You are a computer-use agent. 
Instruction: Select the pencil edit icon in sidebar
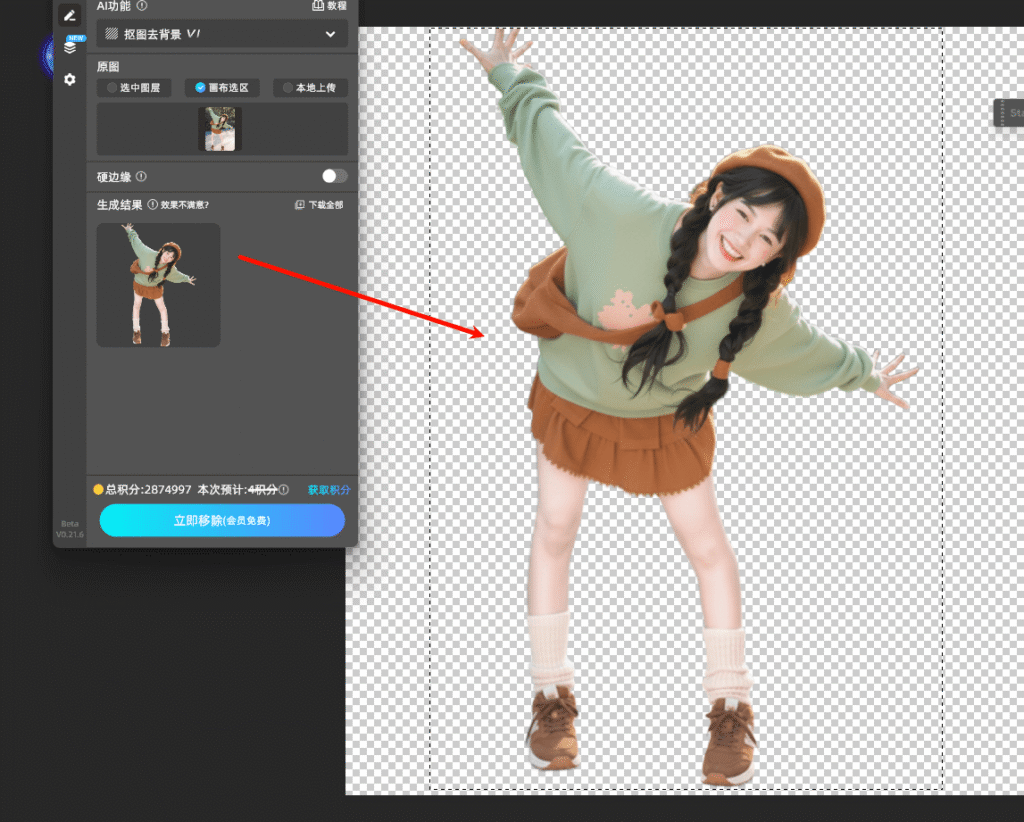(69, 15)
